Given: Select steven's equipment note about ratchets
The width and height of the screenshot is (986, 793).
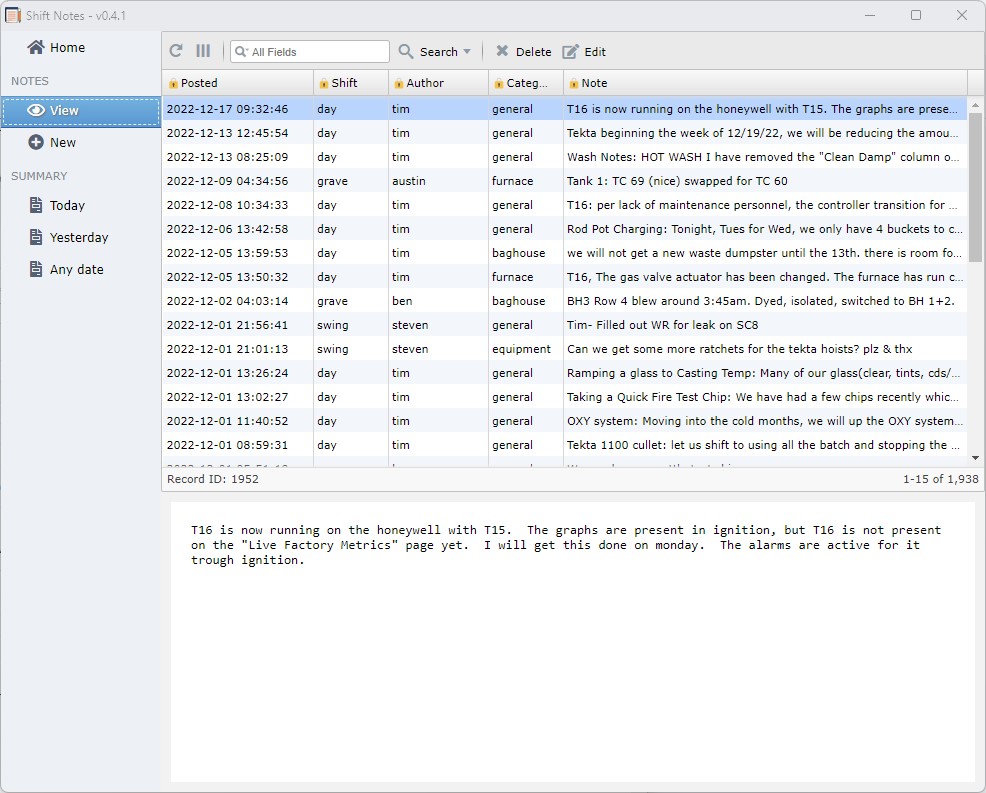Looking at the screenshot, I should [x=564, y=349].
